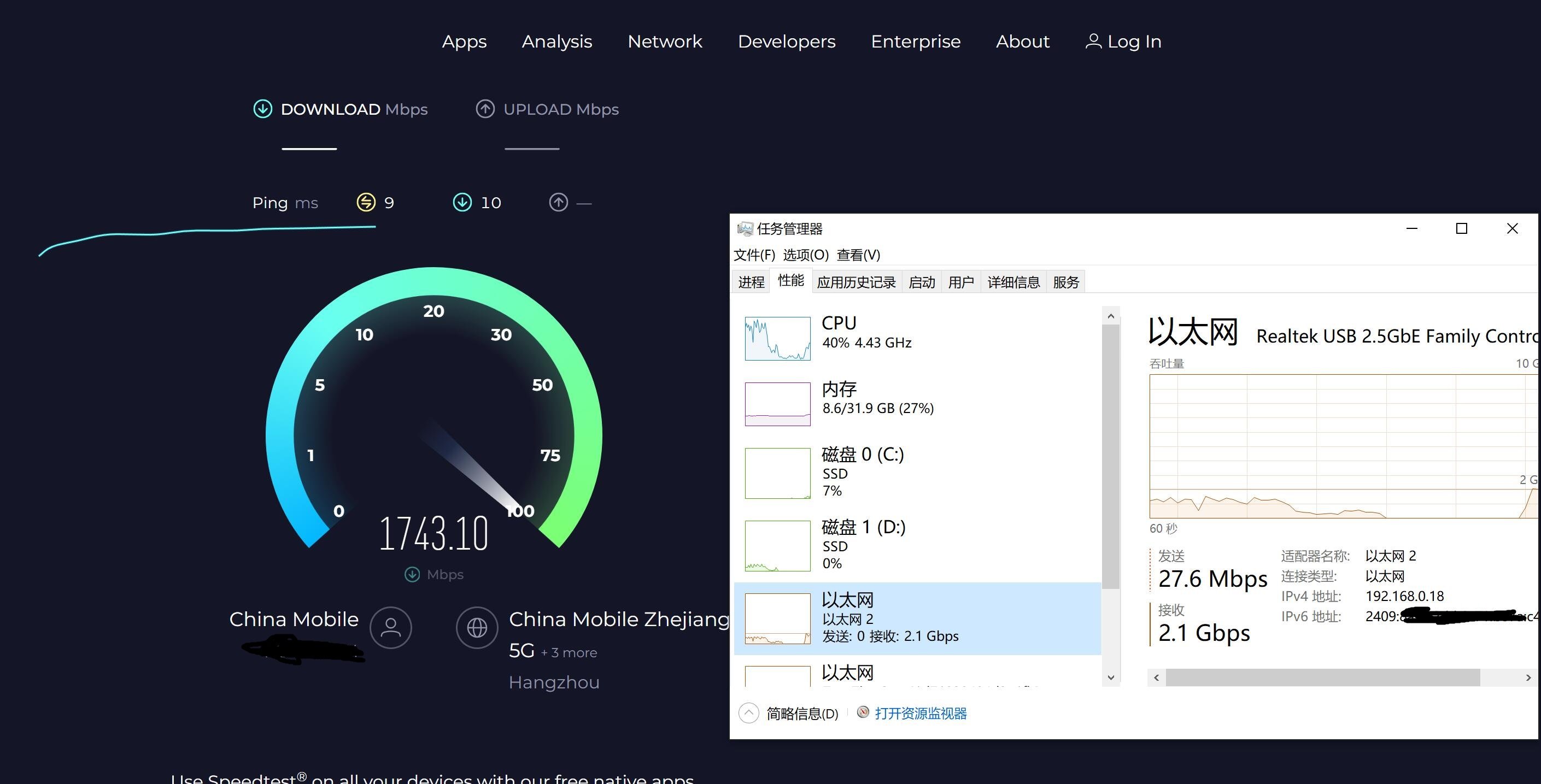Open the Analysis navigation link
Screen dimensions: 1541x784
557,42
